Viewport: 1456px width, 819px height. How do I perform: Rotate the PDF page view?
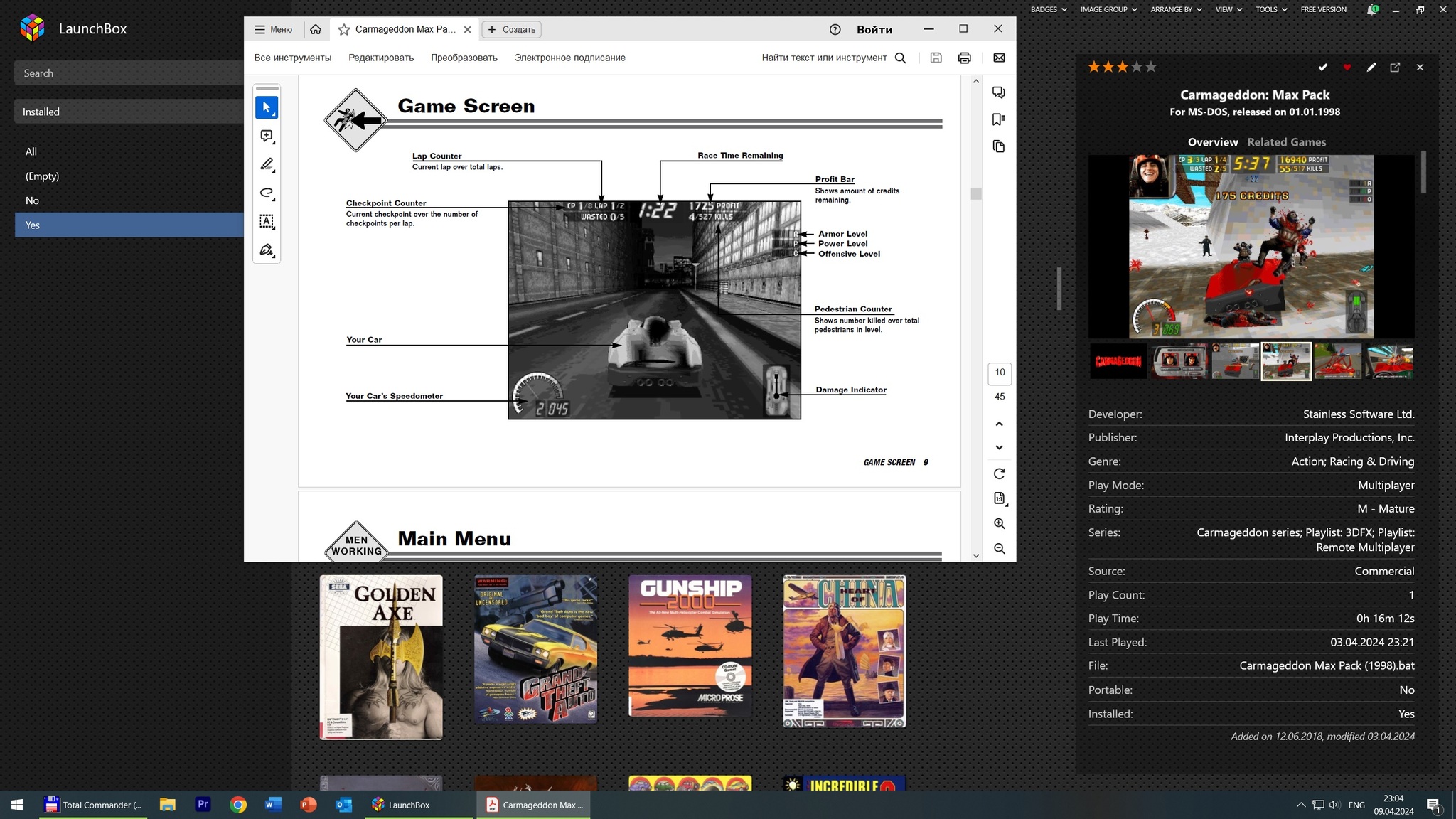(999, 473)
